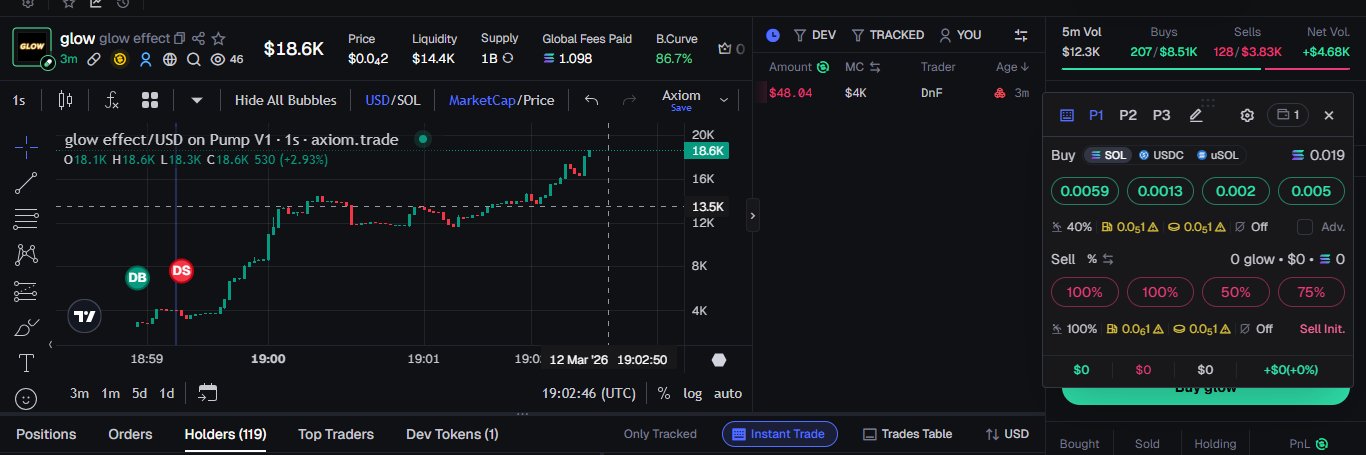Refresh the 1B supply value
The width and height of the screenshot is (1366, 455).
(508, 58)
